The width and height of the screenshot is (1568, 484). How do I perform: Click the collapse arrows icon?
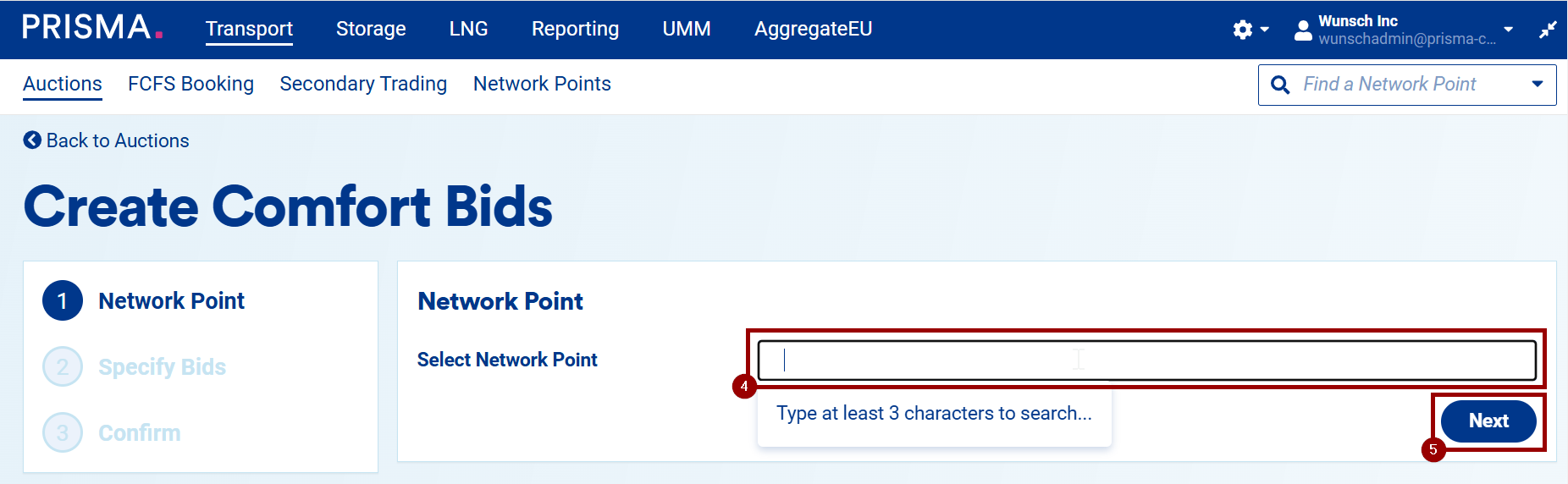(x=1548, y=30)
